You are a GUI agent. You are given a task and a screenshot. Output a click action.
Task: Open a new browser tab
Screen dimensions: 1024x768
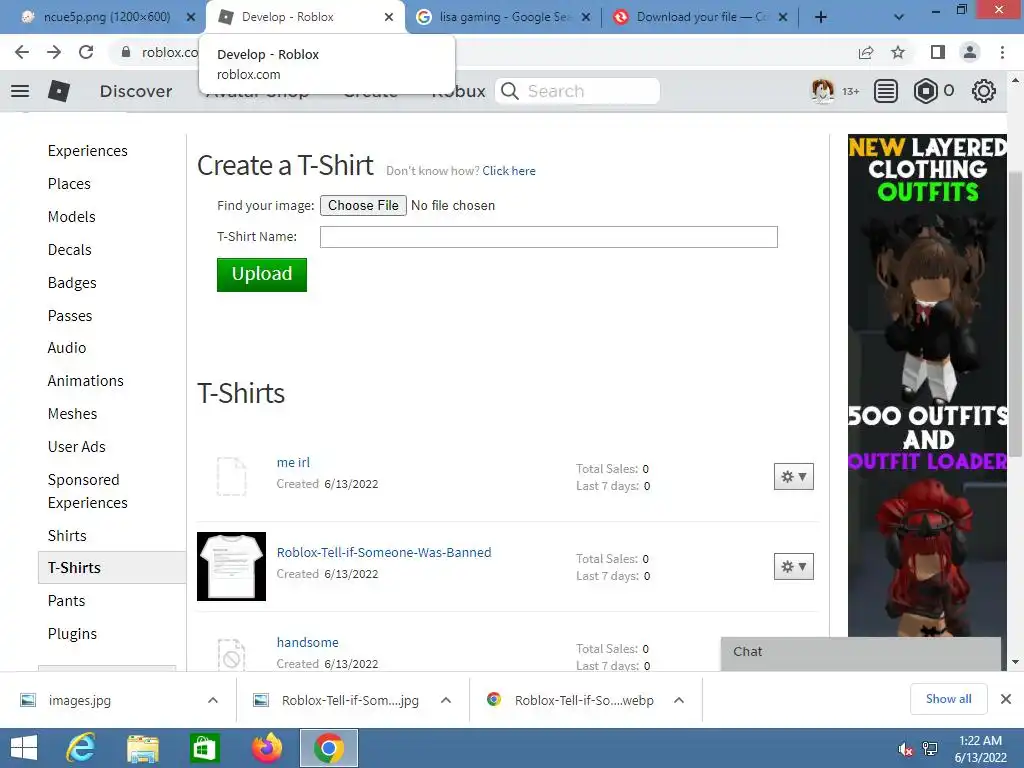[x=821, y=18]
